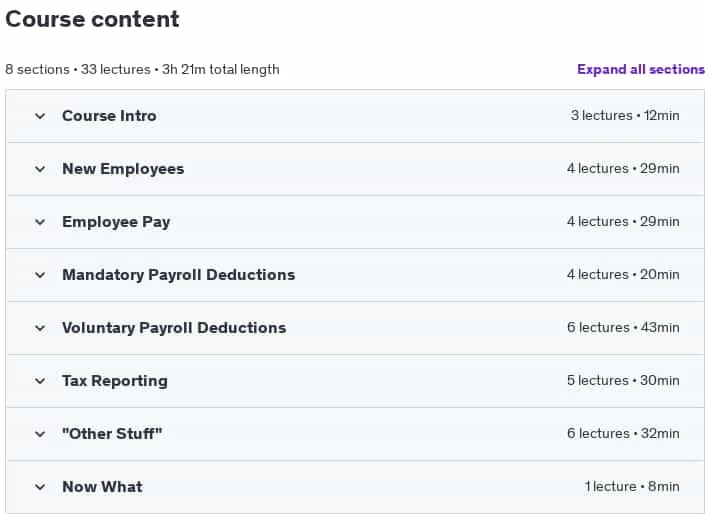Click the "Other Stuff" chevron icon
The height and width of the screenshot is (514, 705).
[40, 434]
